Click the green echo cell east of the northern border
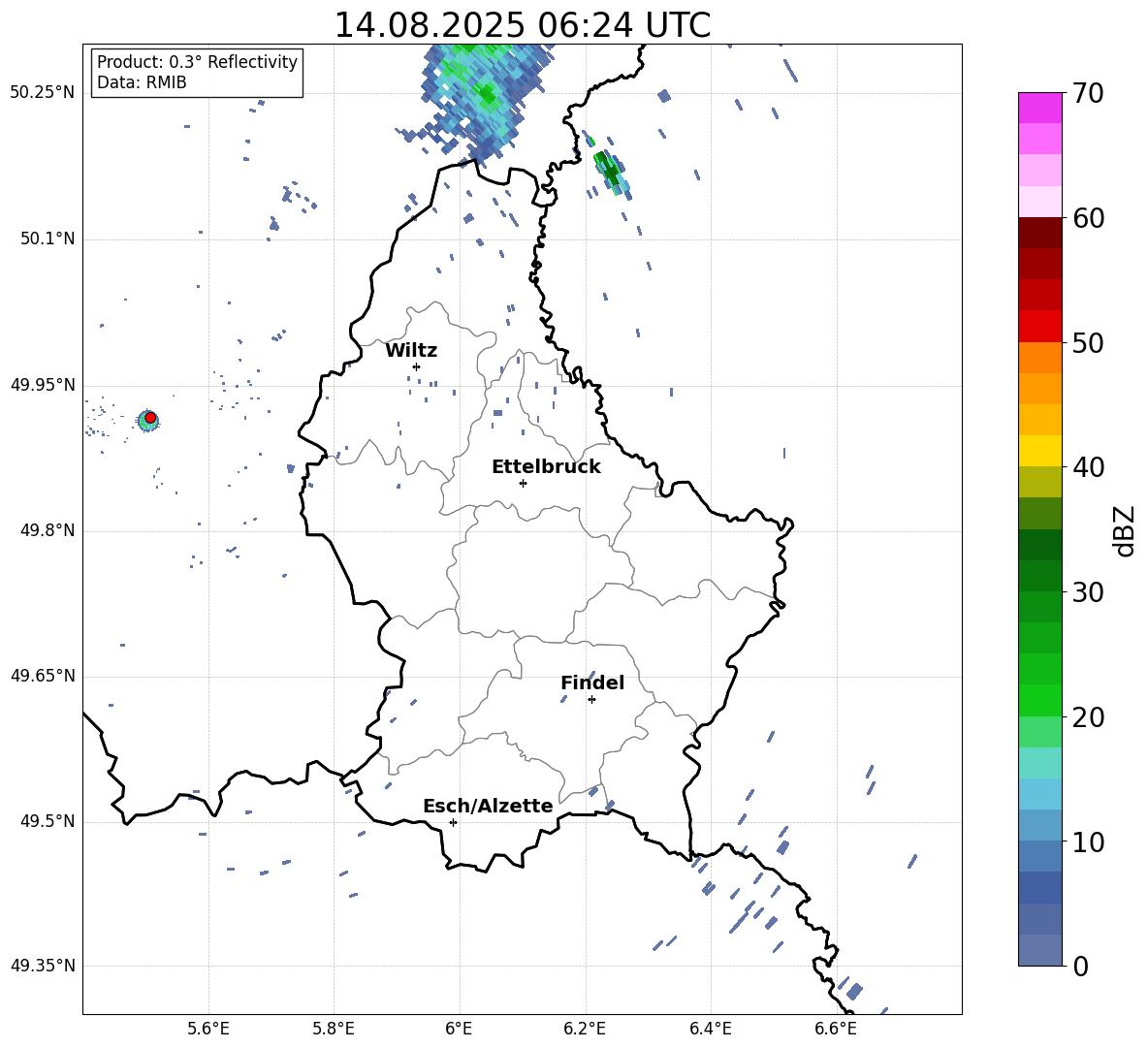This screenshot has width=1148, height=1048. coord(610,173)
